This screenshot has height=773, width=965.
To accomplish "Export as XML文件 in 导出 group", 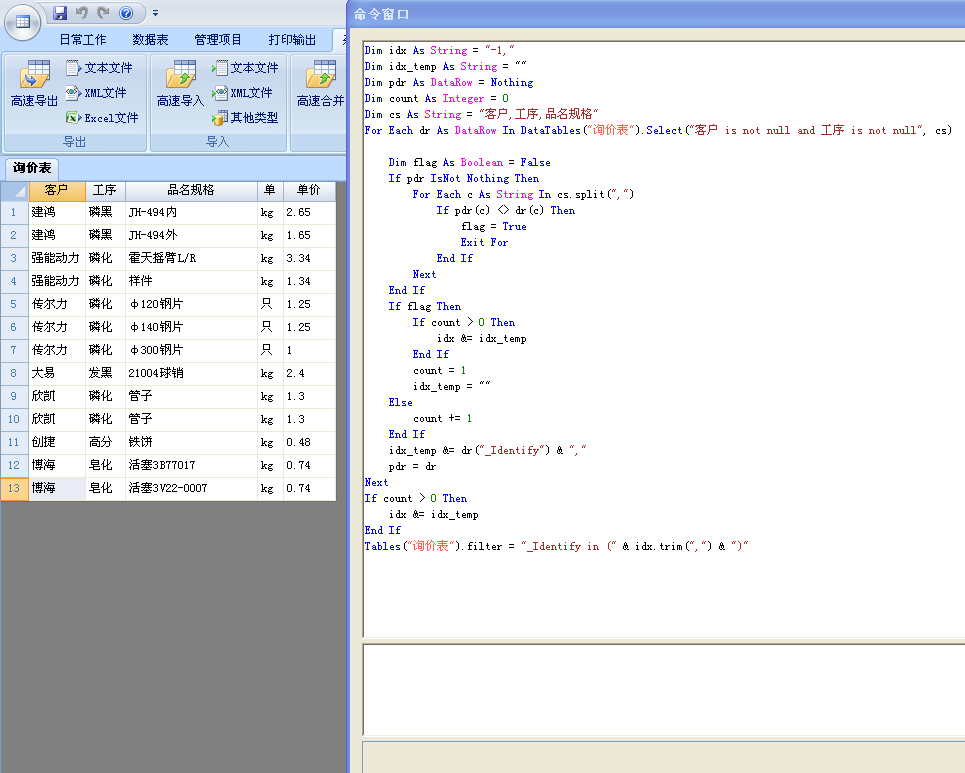I will pos(97,93).
